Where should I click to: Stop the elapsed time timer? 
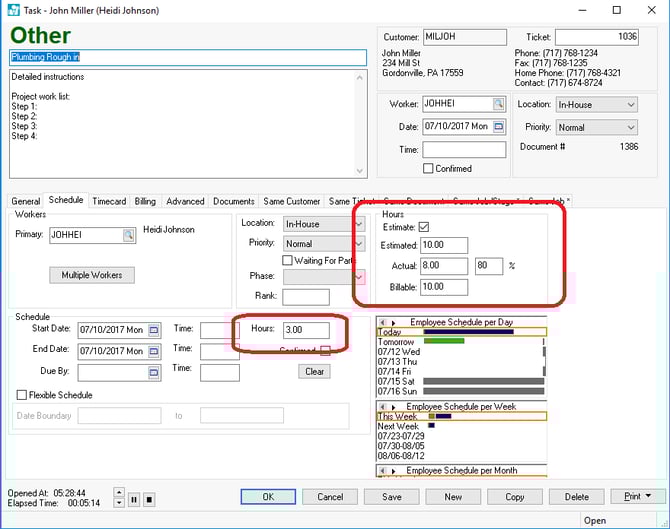click(x=149, y=499)
